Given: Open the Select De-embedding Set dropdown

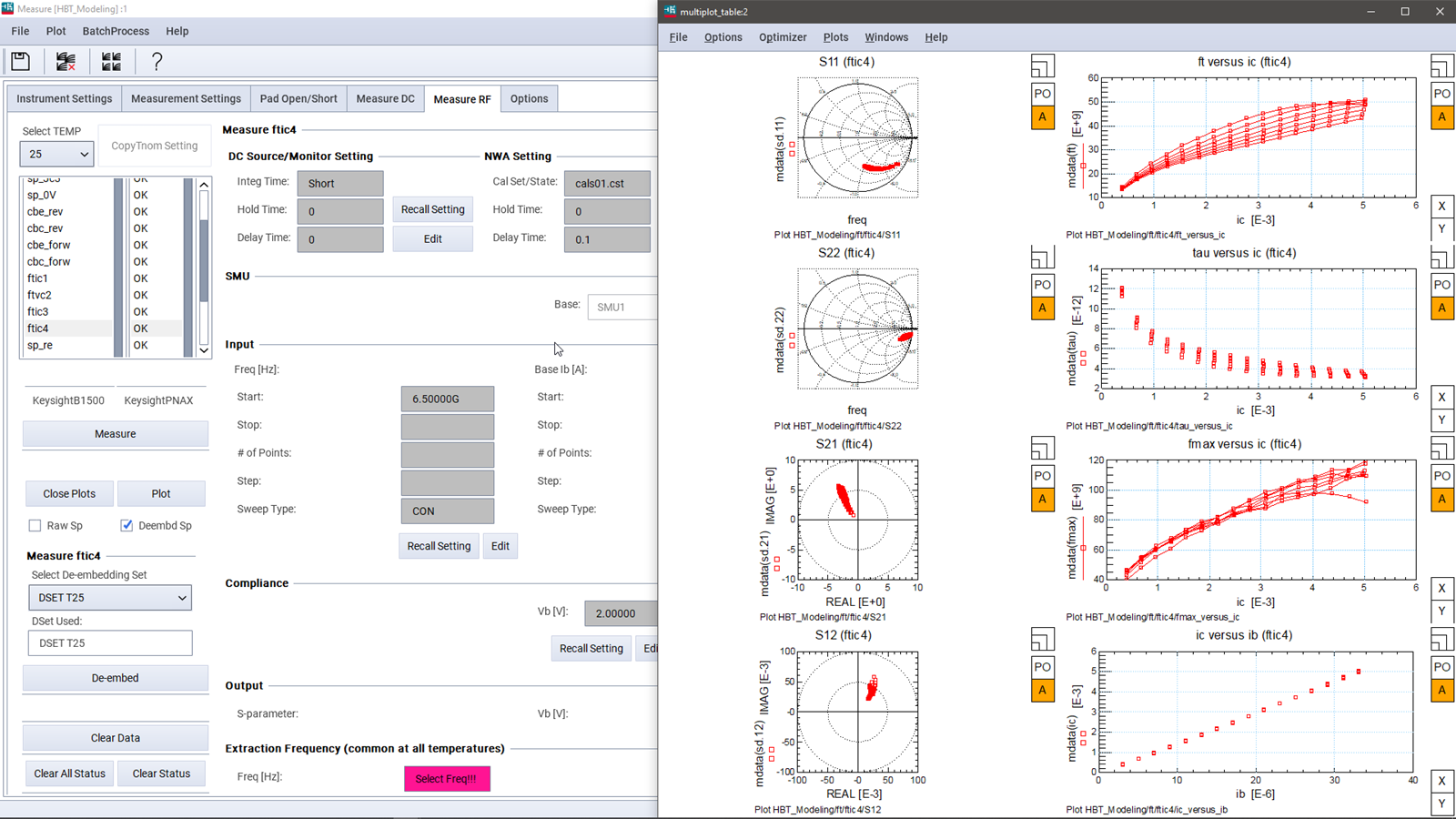Looking at the screenshot, I should pos(109,597).
